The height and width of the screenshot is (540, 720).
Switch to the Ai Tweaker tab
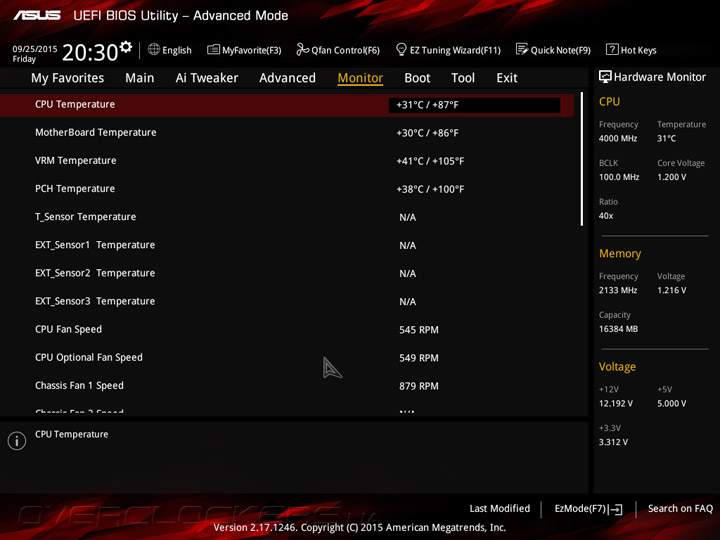pyautogui.click(x=207, y=78)
